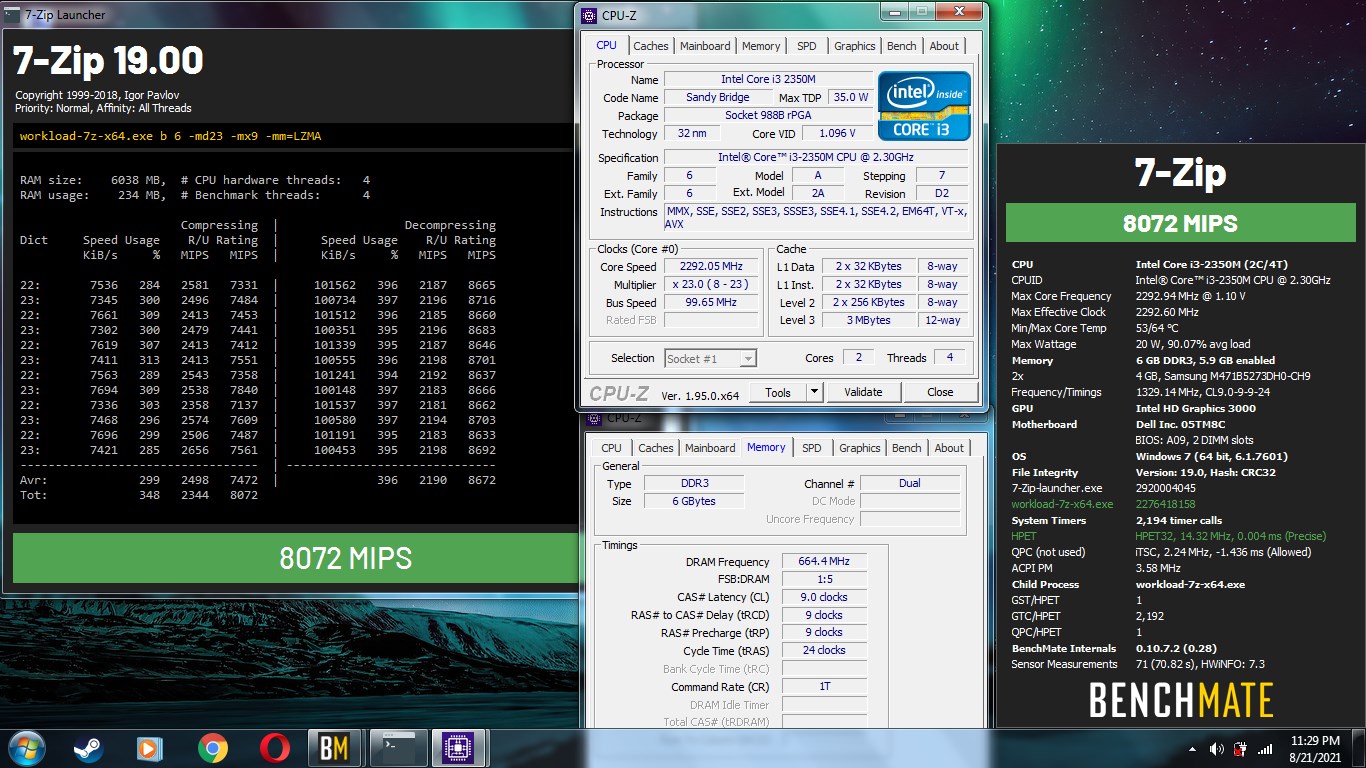
Task: Open the Graphics tab in front CPU-Z window
Action: [855, 46]
